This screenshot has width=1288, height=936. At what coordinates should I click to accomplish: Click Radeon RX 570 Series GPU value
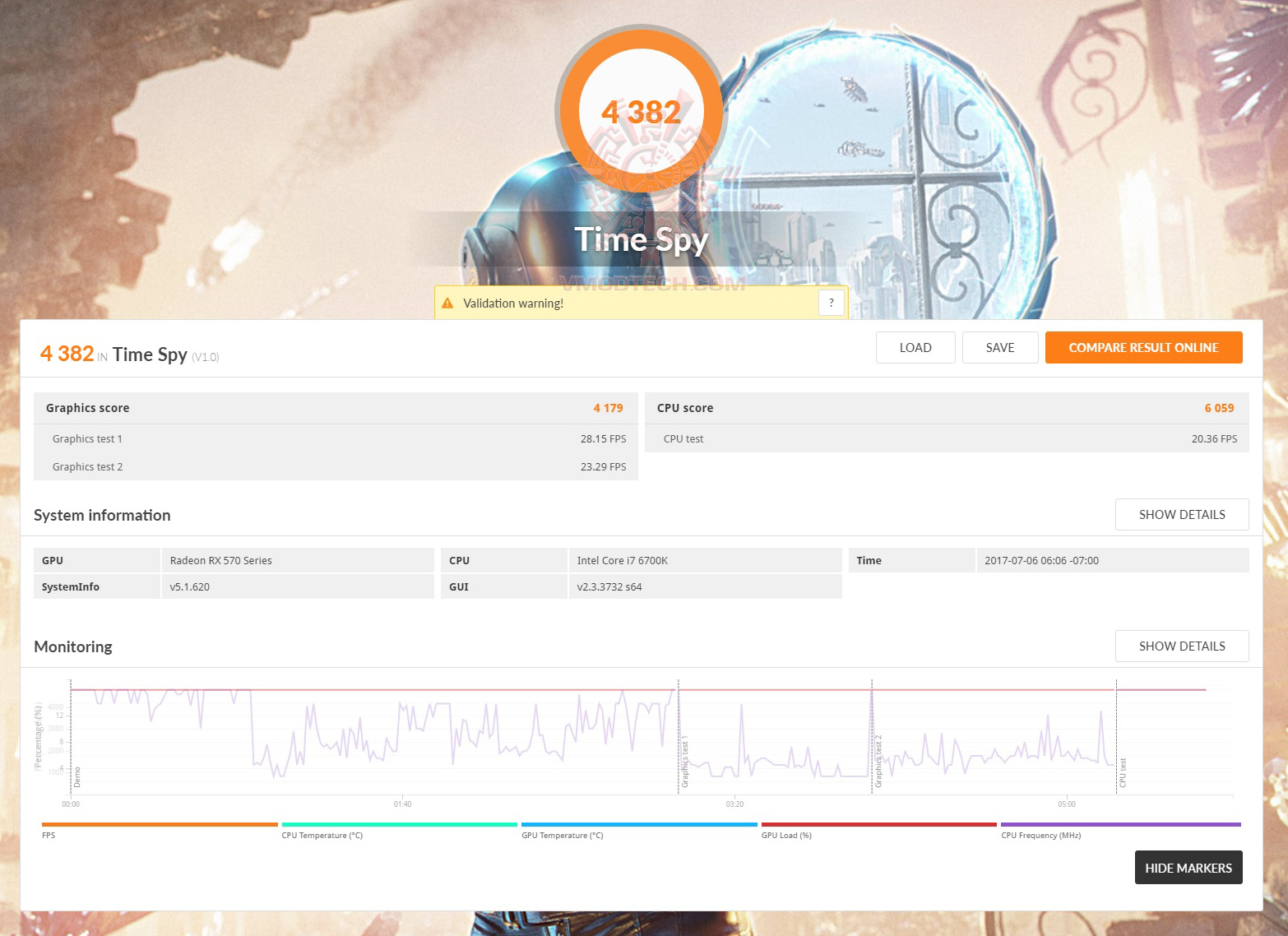(220, 560)
